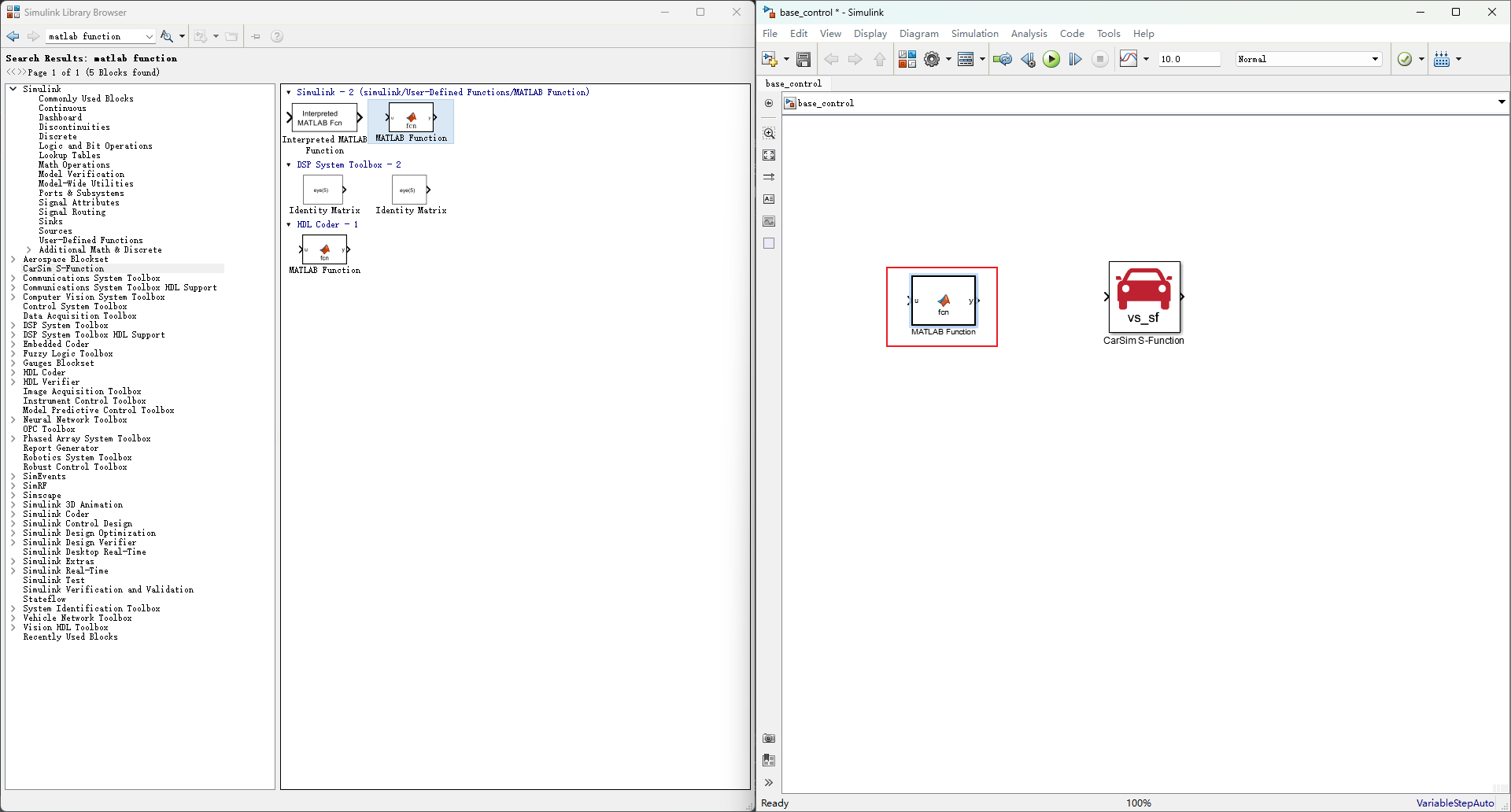Select Commonly Used Blocks library
1511x812 pixels.
pyautogui.click(x=86, y=98)
